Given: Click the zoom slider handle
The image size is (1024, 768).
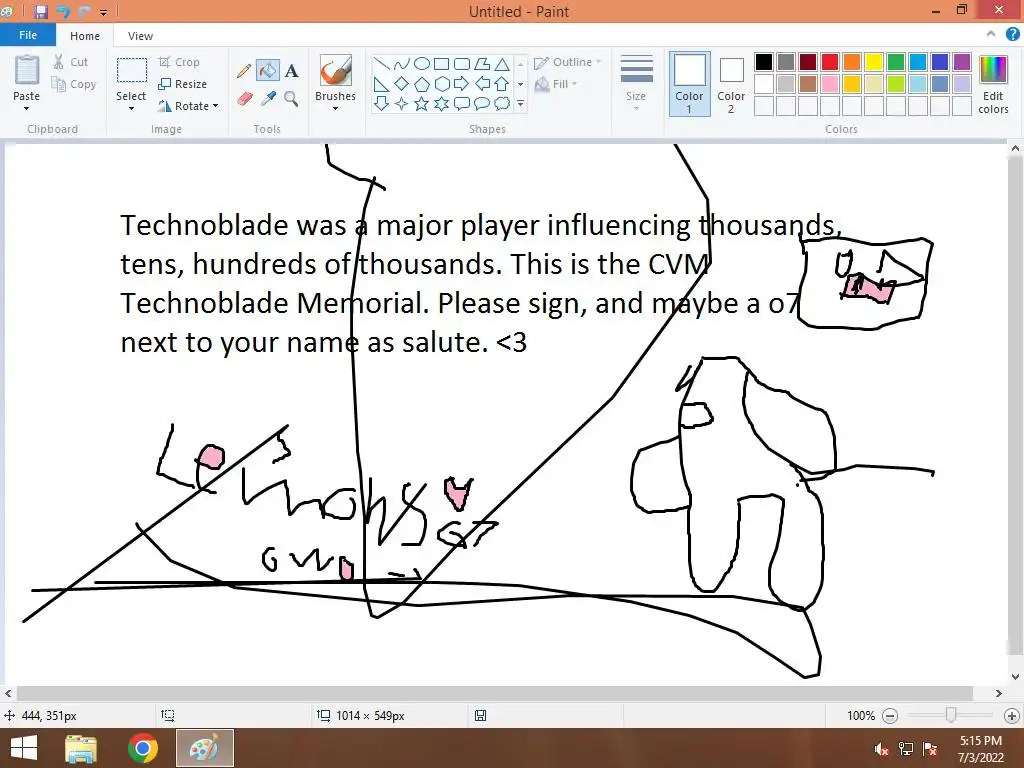Looking at the screenshot, I should [951, 716].
